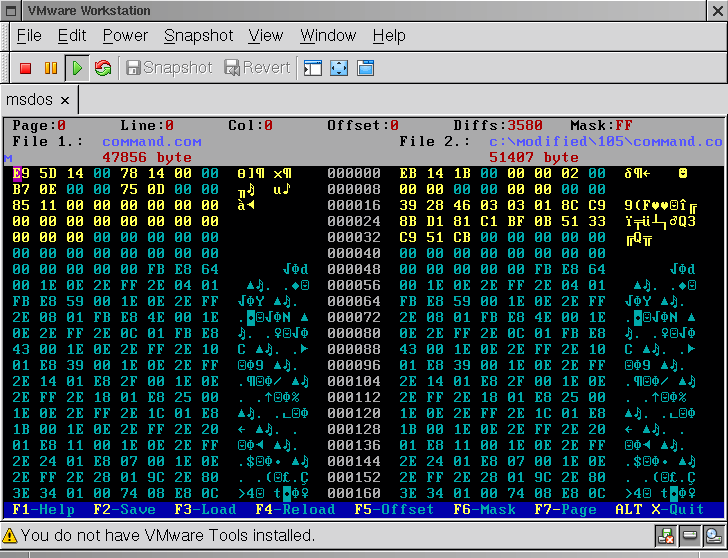
Task: Click the green Power On play icon
Action: (77, 68)
